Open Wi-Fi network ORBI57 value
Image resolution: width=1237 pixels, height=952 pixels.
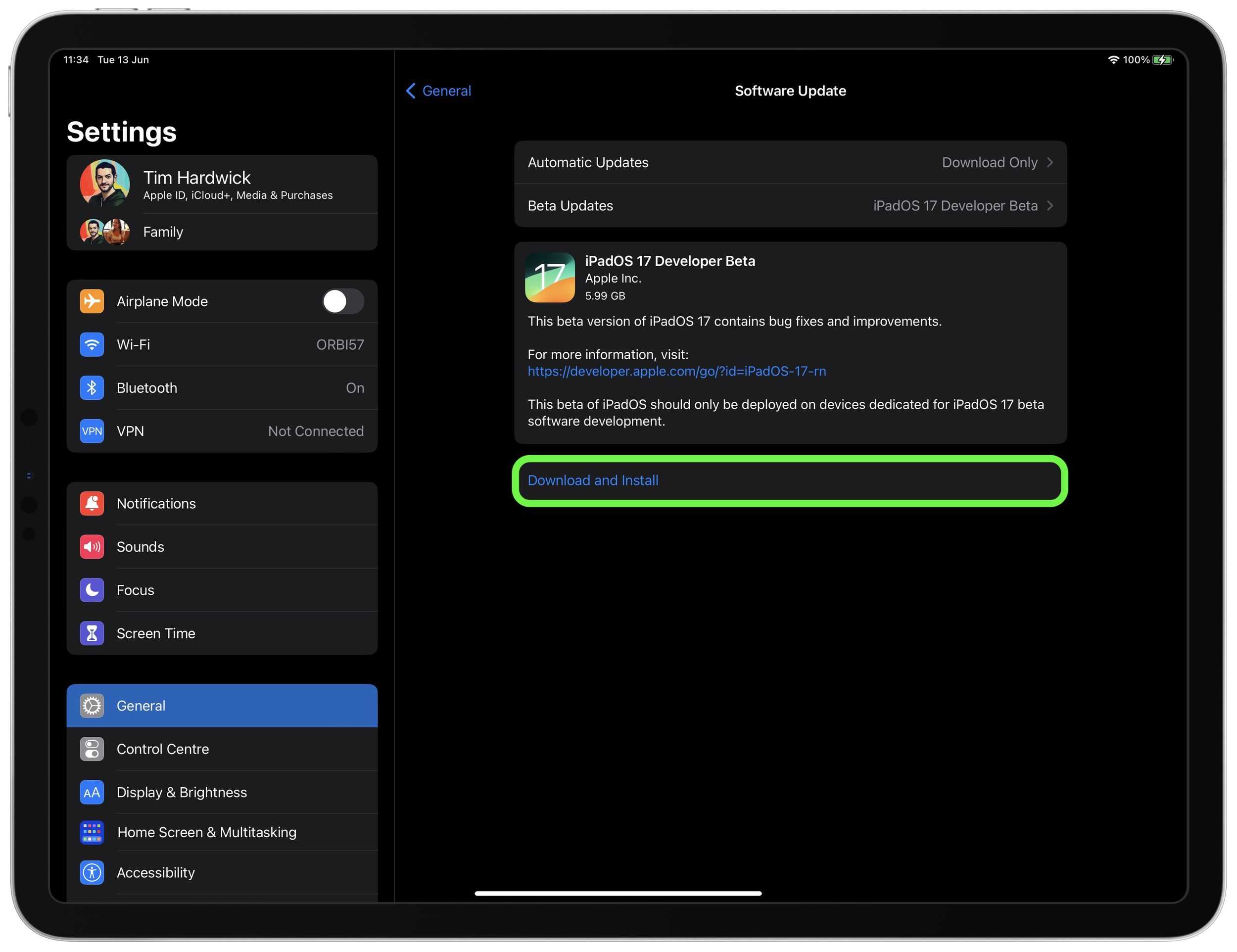340,344
